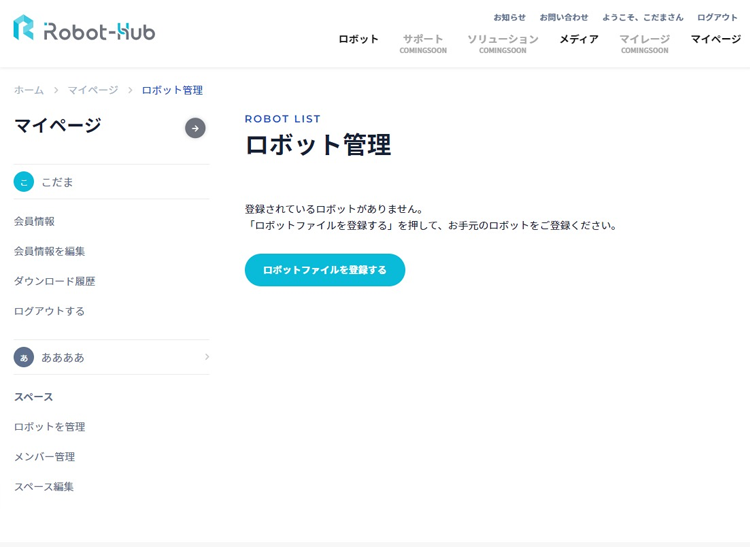Open the ソリューション menu item

pos(503,43)
